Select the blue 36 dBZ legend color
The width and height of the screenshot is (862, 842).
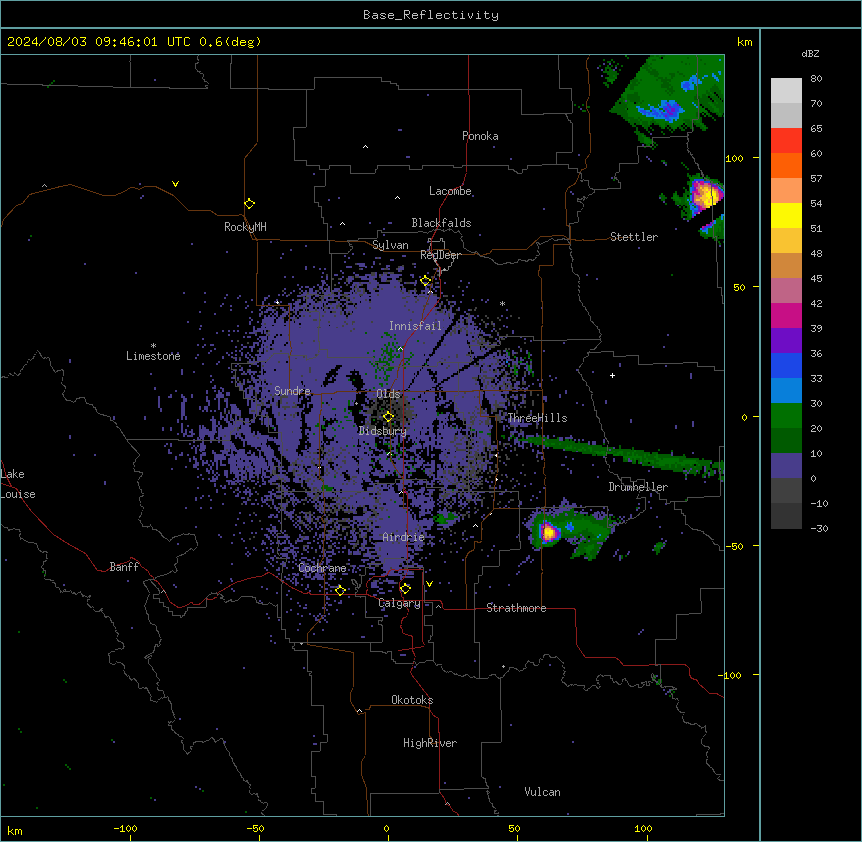pos(786,365)
